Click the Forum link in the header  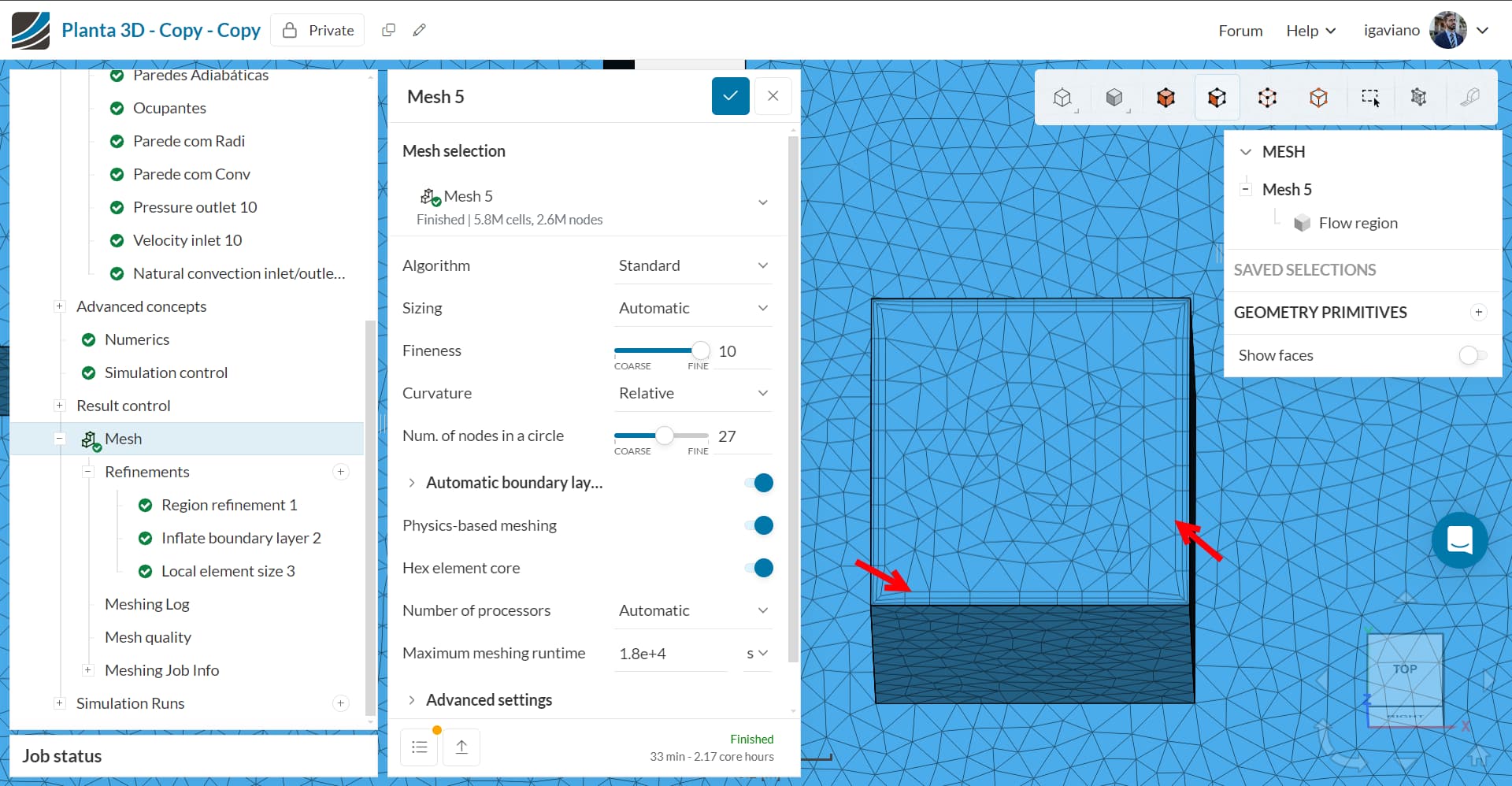(x=1240, y=30)
